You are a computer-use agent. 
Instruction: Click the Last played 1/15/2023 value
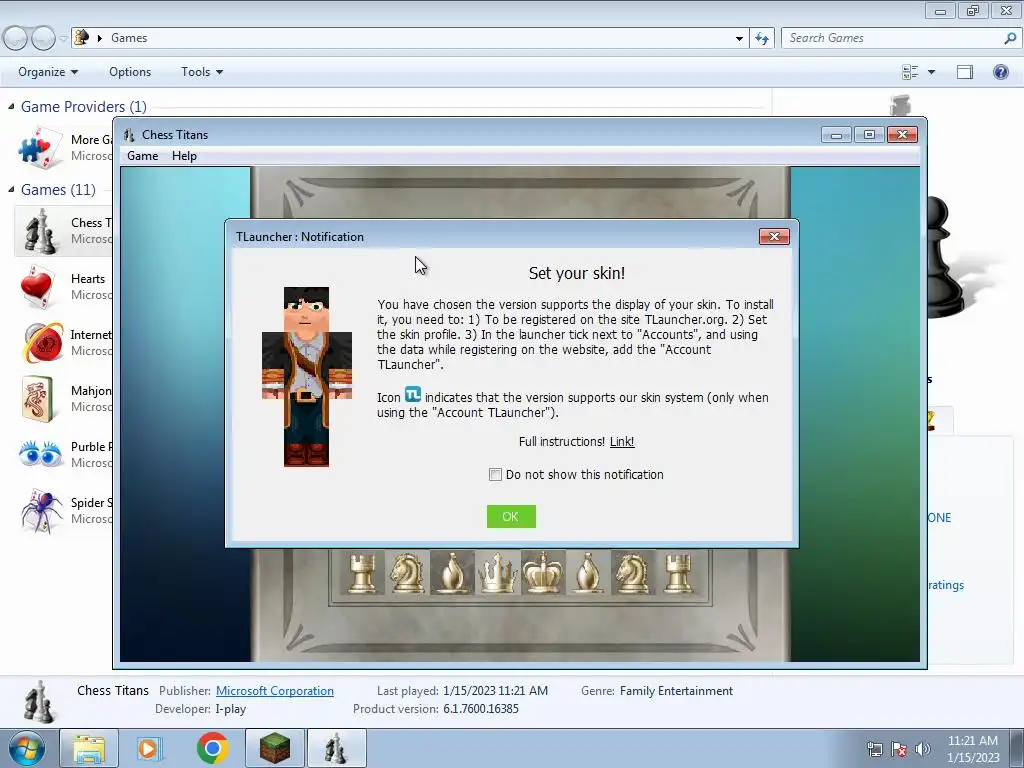pyautogui.click(x=495, y=691)
